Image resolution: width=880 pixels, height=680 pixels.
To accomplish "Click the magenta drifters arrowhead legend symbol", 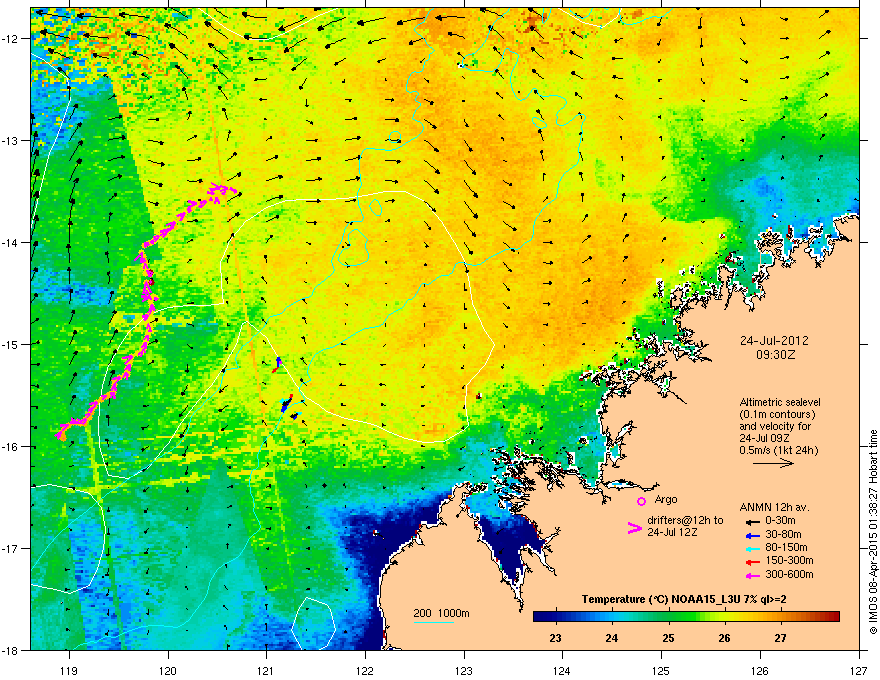I will tap(634, 528).
